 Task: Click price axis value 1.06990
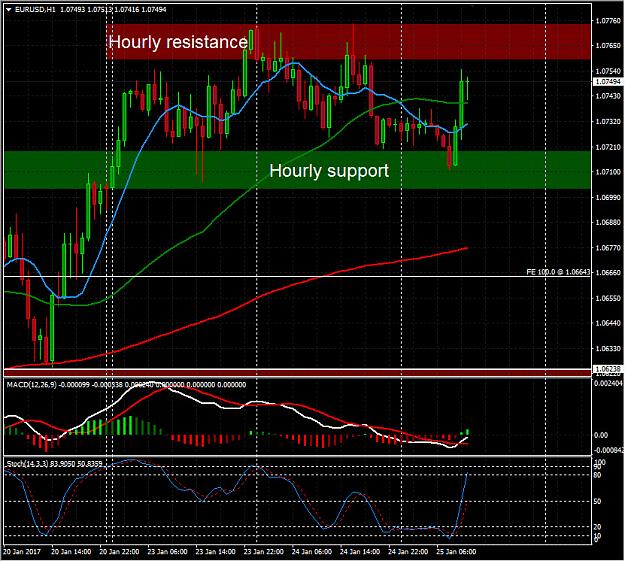tap(608, 197)
